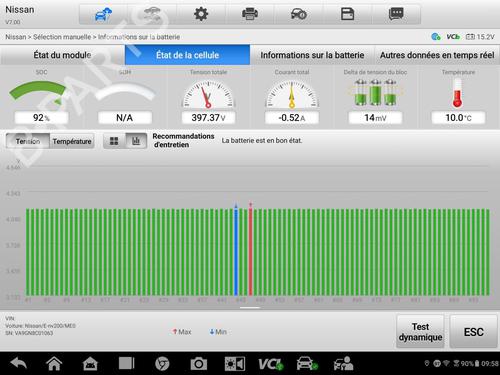Open the vehicle history clock icon
The image size is (500, 375).
click(299, 14)
